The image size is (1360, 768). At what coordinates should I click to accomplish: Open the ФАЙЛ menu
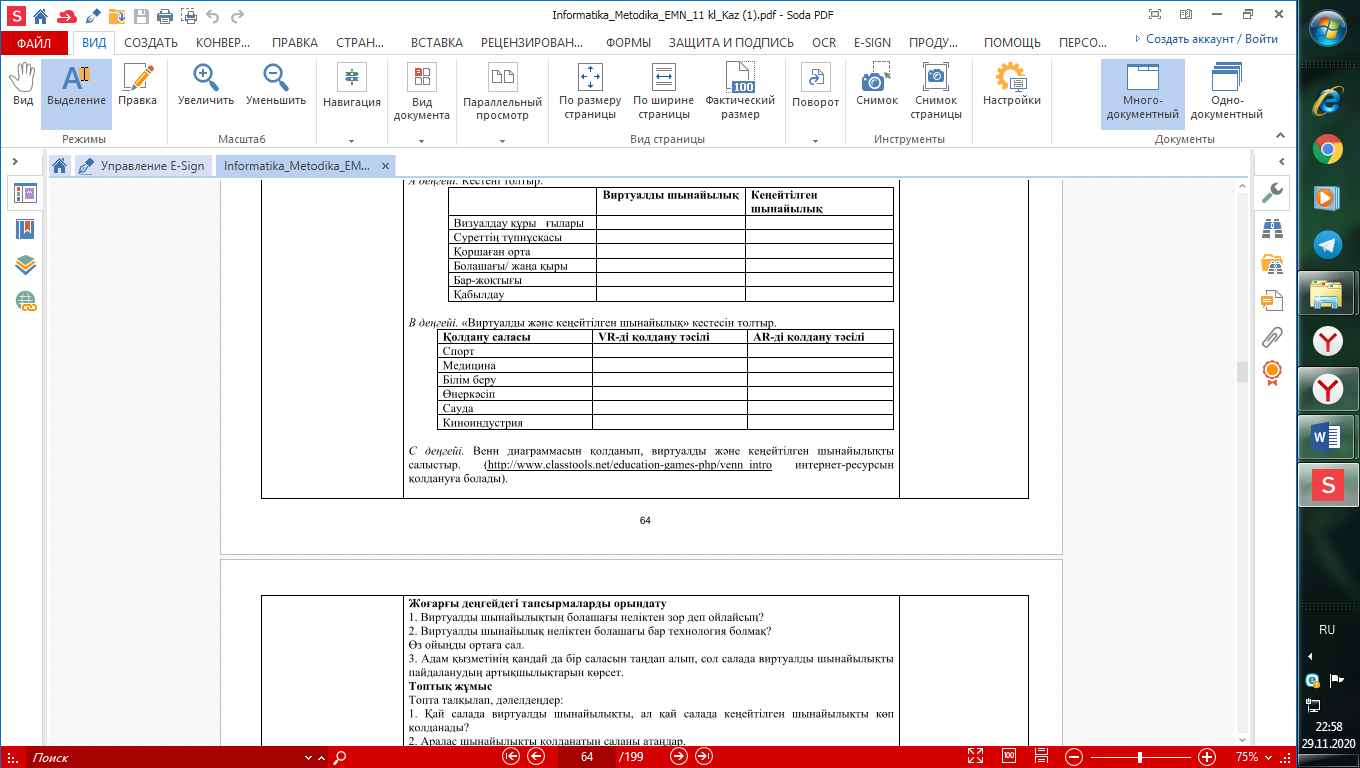tap(34, 43)
